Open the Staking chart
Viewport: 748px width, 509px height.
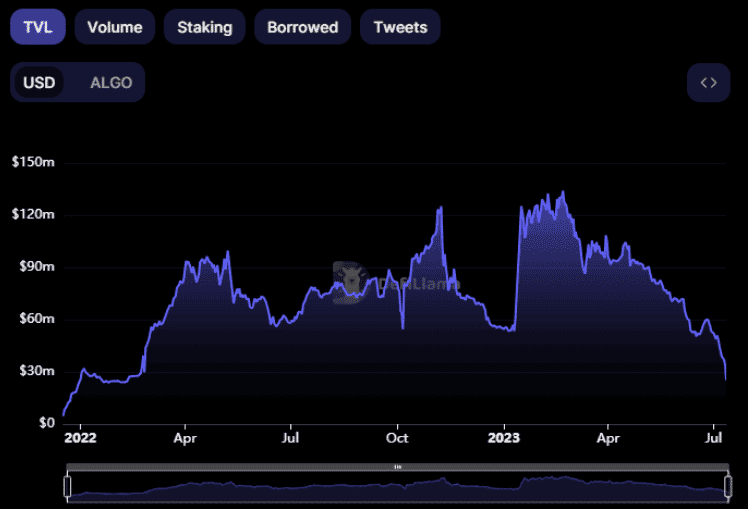(205, 27)
